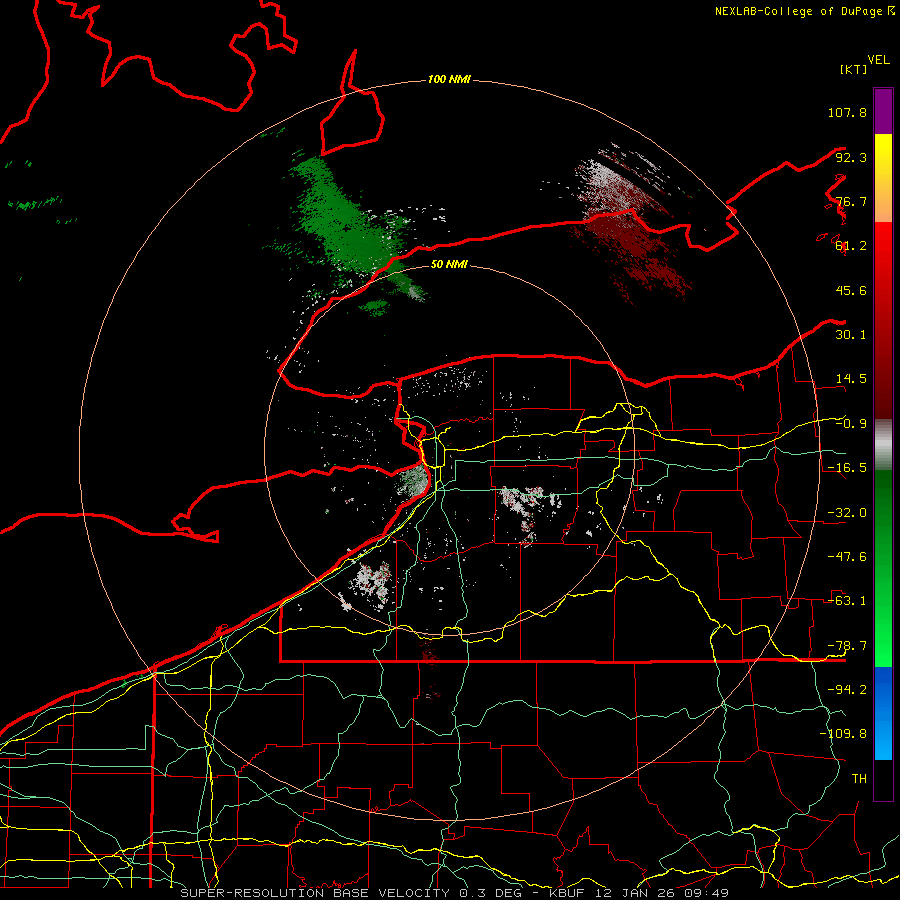The height and width of the screenshot is (900, 900).
Task: Select the -63.1 velocity scale value
Action: point(847,601)
